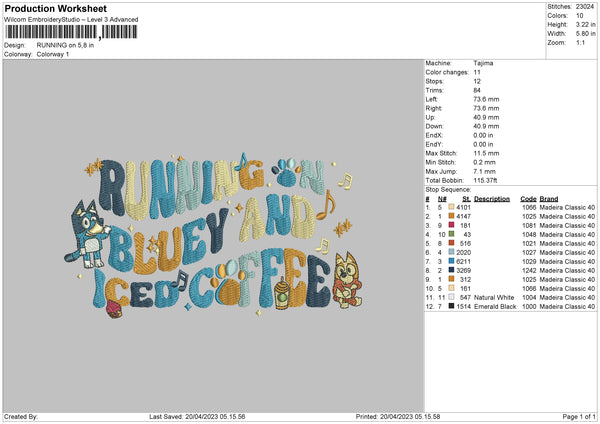Click thread code 1048 in stop 4

pos(529,235)
